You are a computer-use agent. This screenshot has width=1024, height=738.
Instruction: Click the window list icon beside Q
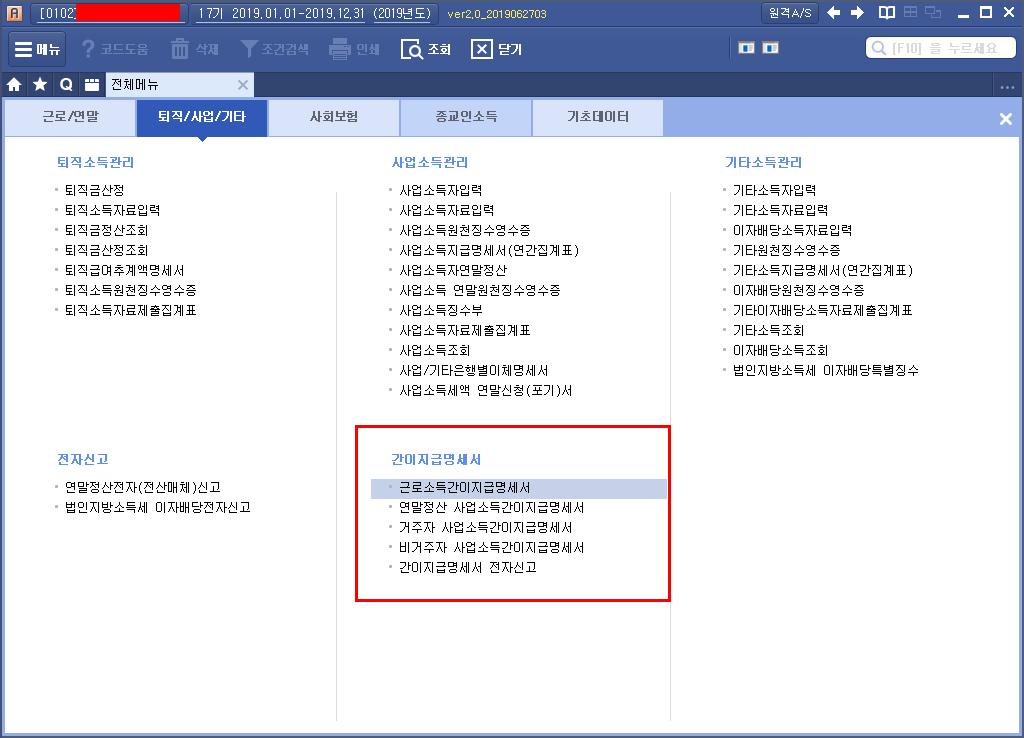pos(92,84)
